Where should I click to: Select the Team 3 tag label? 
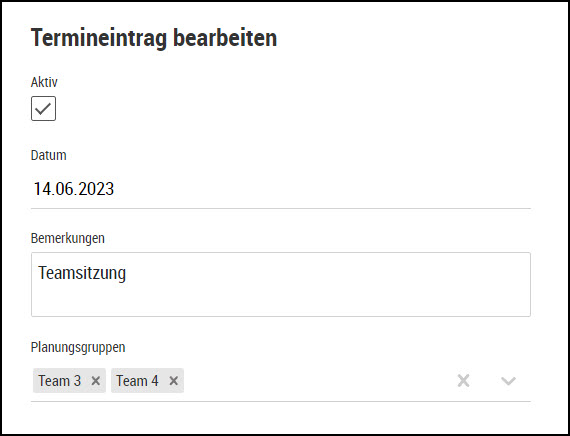[x=60, y=381]
